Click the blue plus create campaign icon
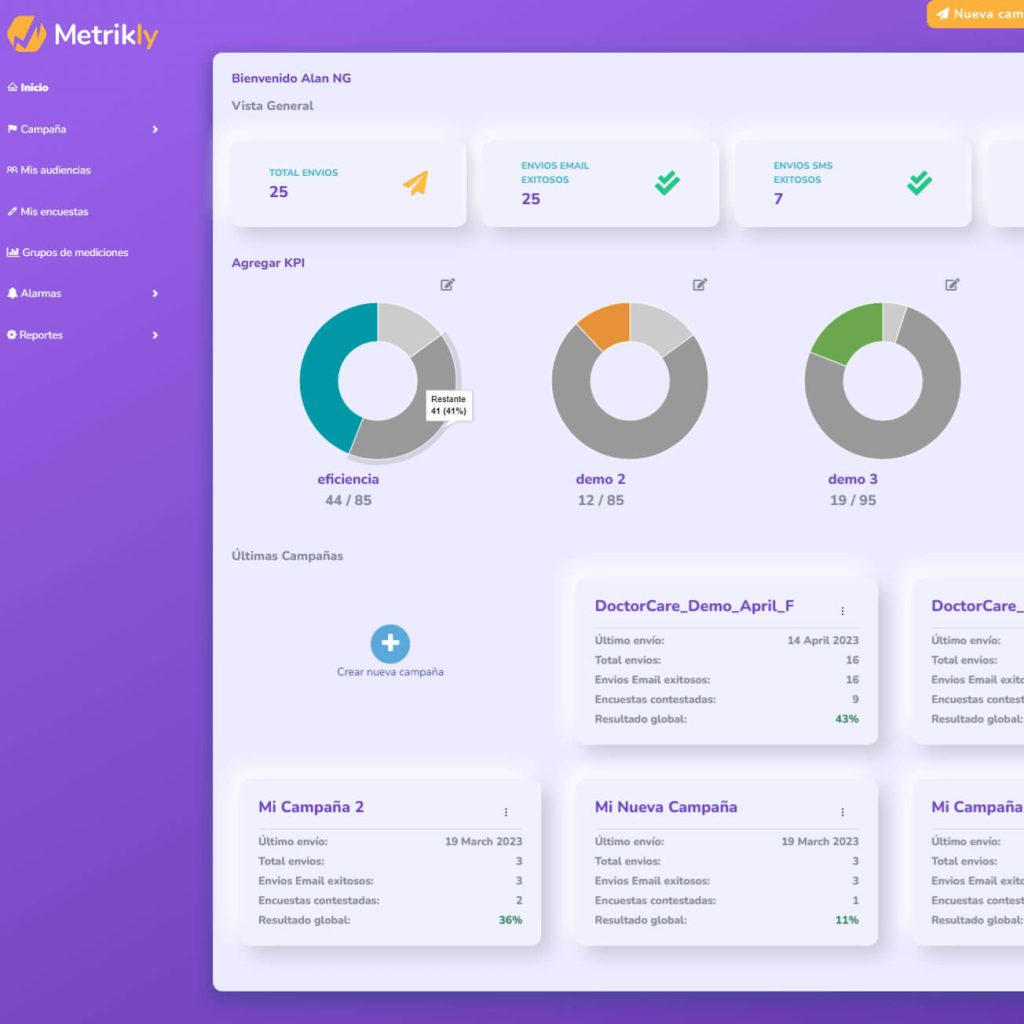This screenshot has width=1024, height=1024. click(x=390, y=644)
